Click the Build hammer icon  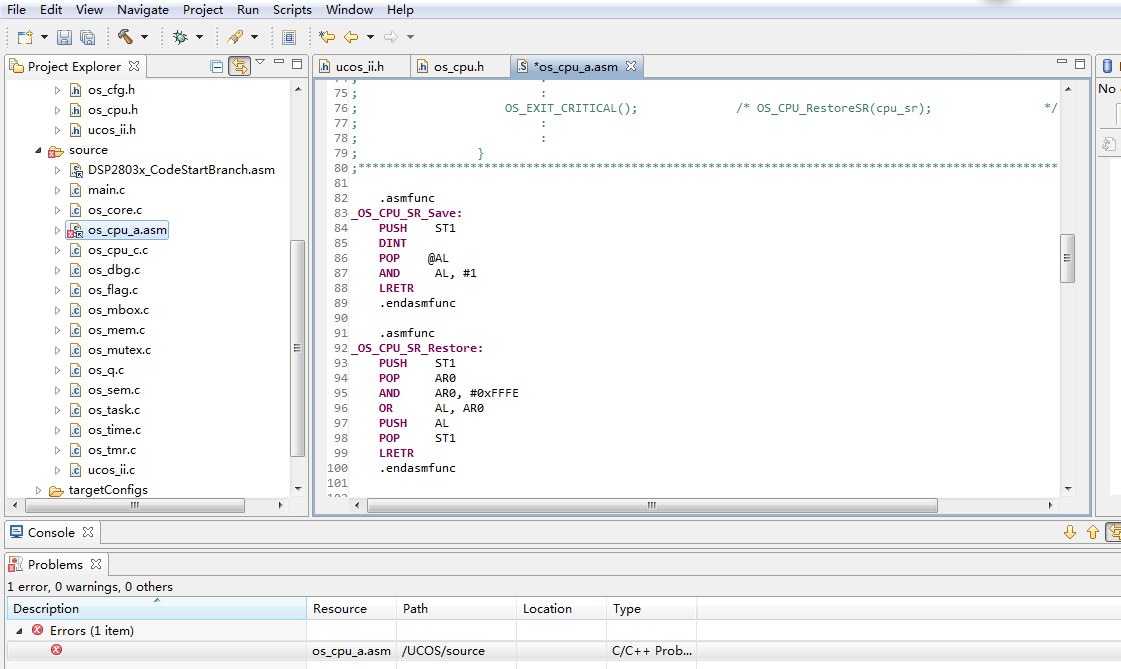(126, 37)
